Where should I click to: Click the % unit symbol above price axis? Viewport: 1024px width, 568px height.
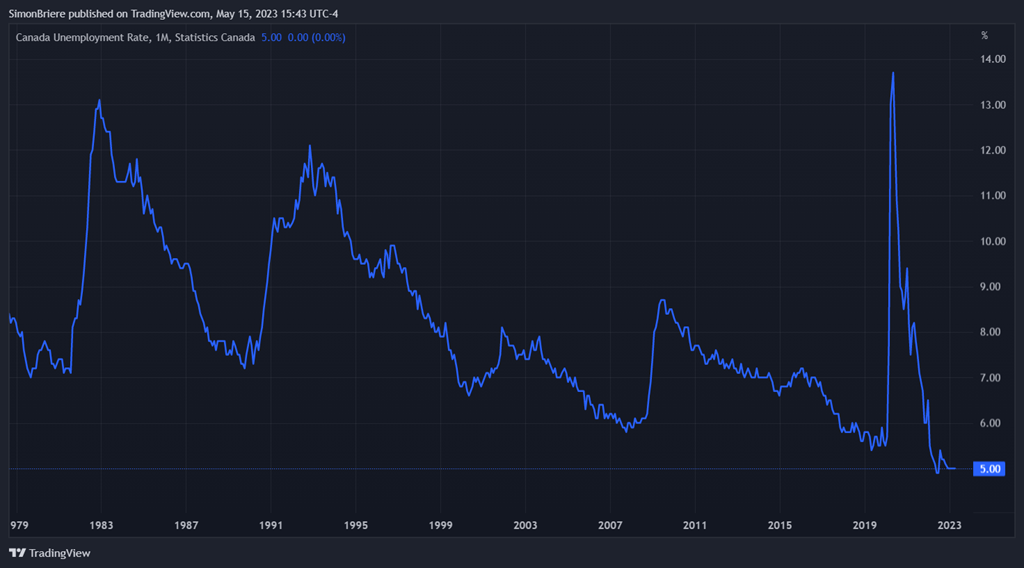(984, 36)
